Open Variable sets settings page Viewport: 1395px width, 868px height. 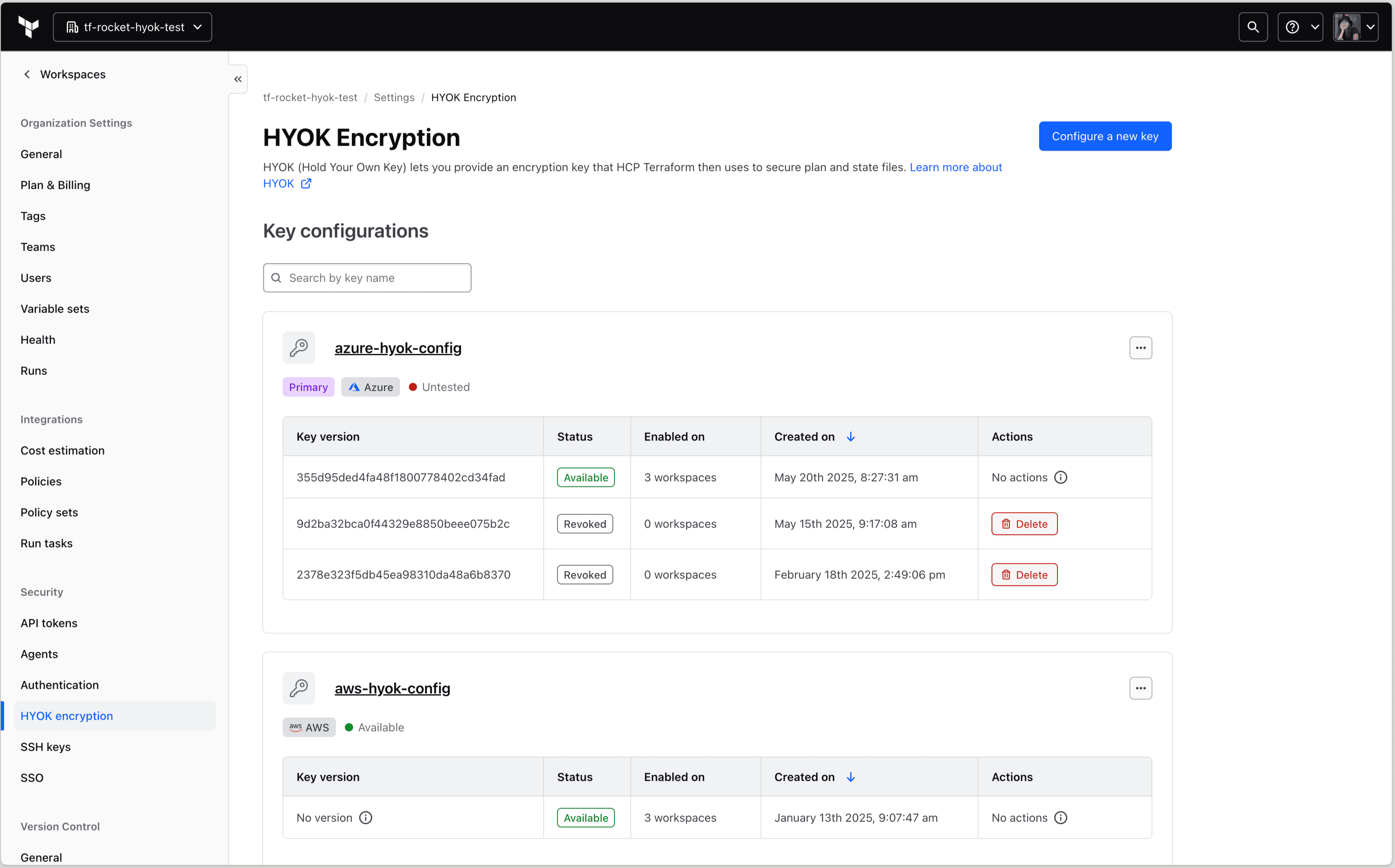coord(55,309)
